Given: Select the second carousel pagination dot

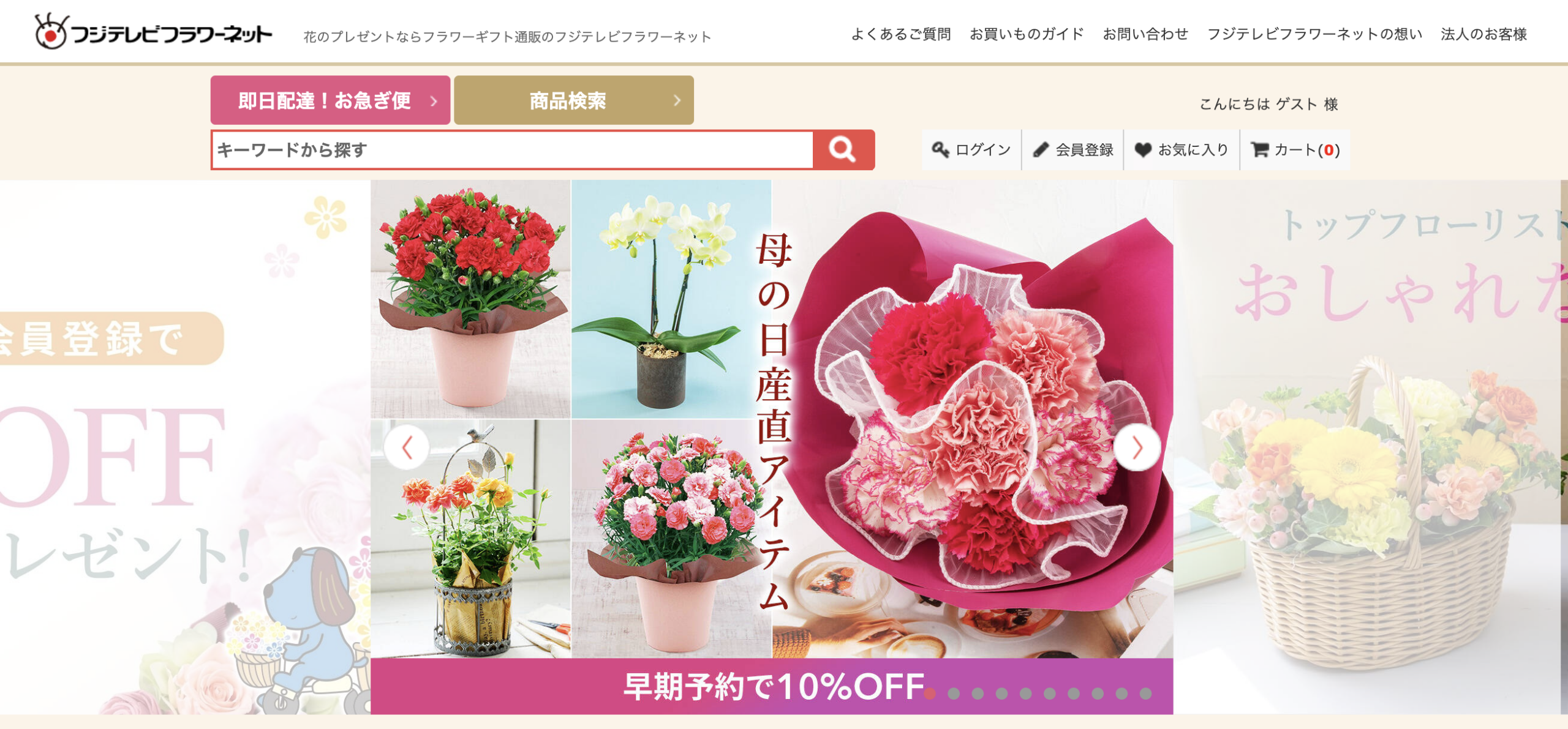Looking at the screenshot, I should coord(954,693).
